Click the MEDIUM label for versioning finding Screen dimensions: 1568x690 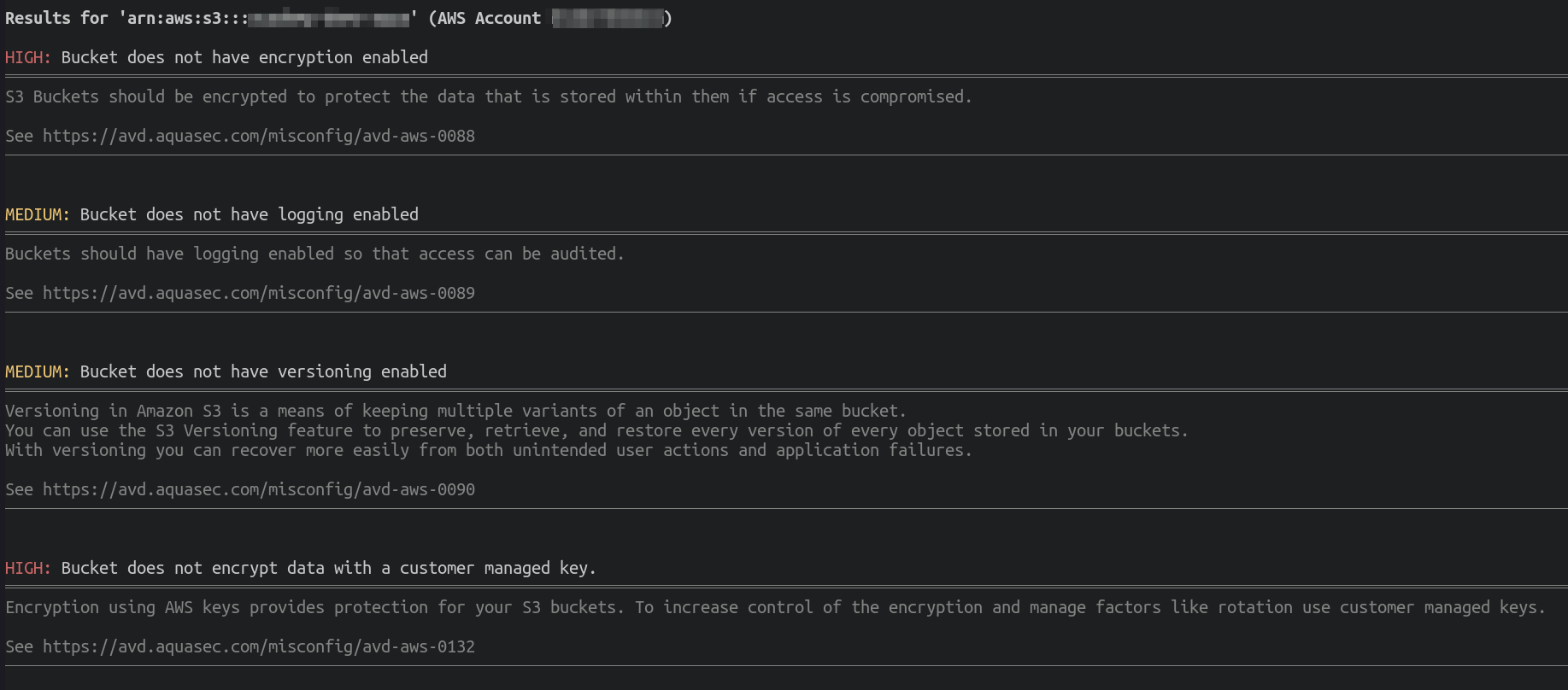(38, 371)
